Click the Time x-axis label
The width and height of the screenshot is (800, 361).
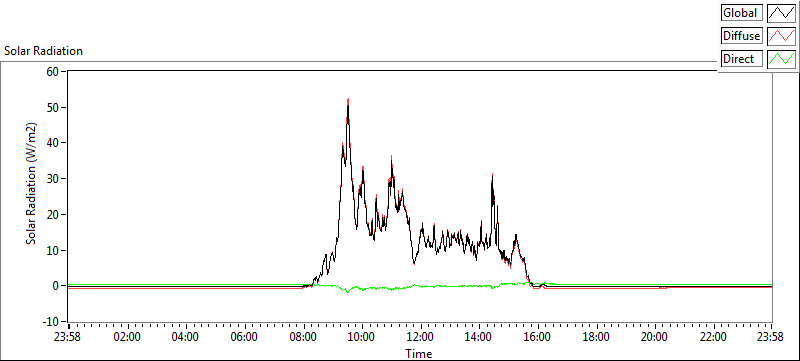[419, 353]
